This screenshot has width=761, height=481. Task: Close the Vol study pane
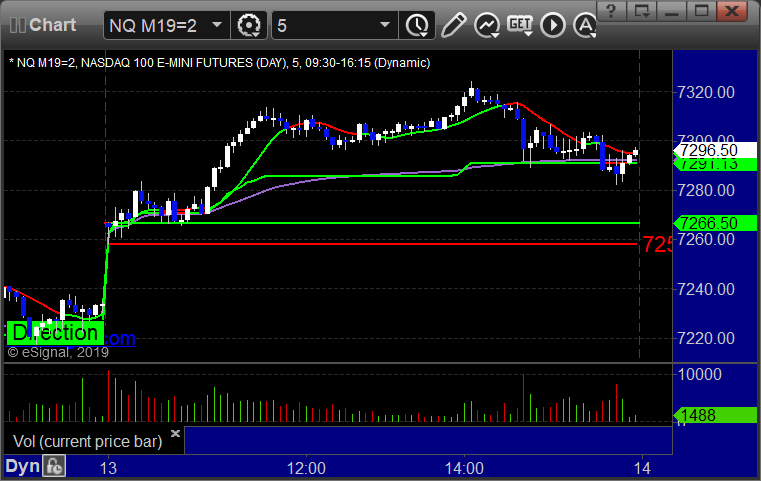coord(175,433)
